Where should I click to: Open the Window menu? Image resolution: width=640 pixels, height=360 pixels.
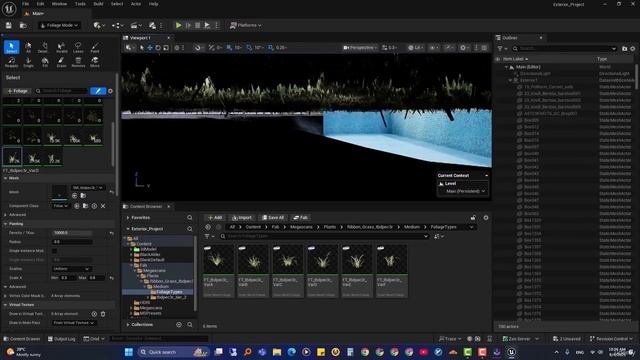60,4
